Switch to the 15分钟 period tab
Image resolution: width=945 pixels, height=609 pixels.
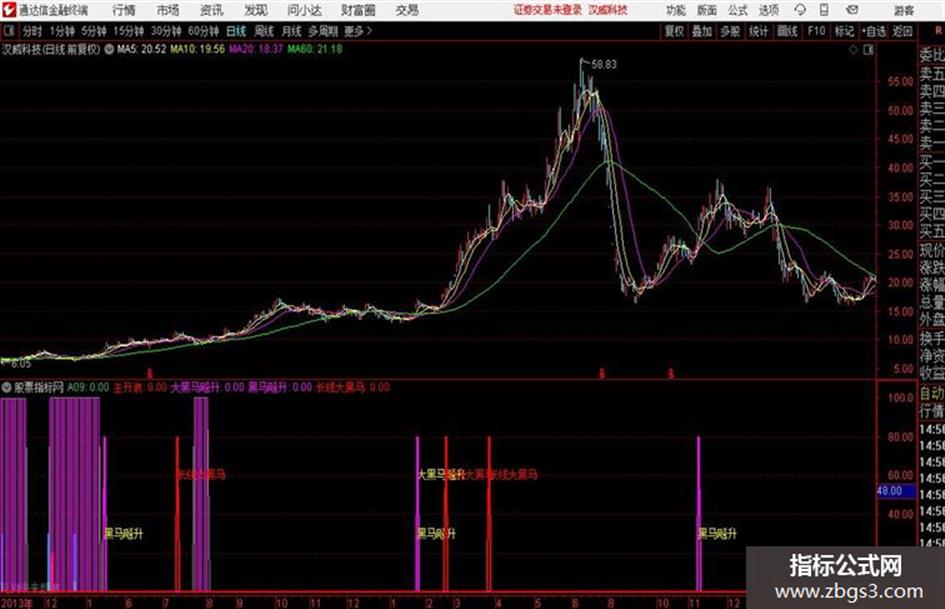coord(128,31)
